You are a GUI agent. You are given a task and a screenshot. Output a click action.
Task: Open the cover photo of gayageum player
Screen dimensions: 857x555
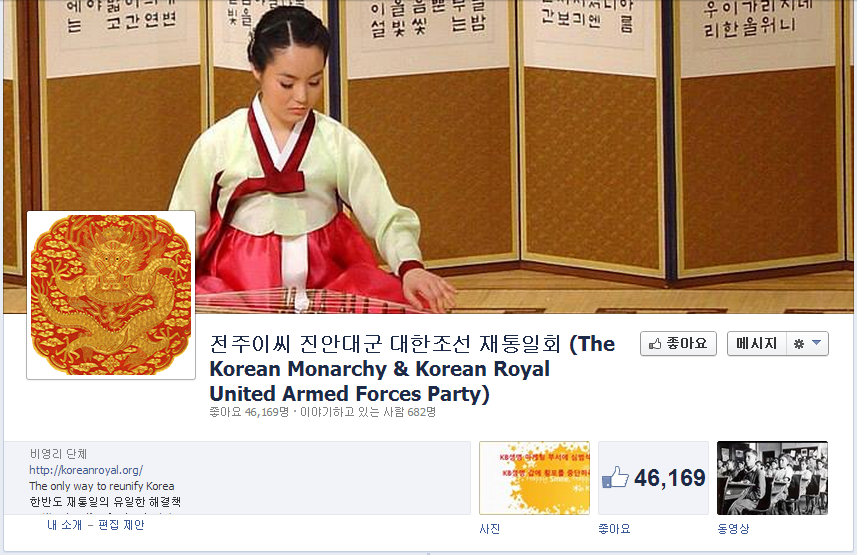(428, 157)
